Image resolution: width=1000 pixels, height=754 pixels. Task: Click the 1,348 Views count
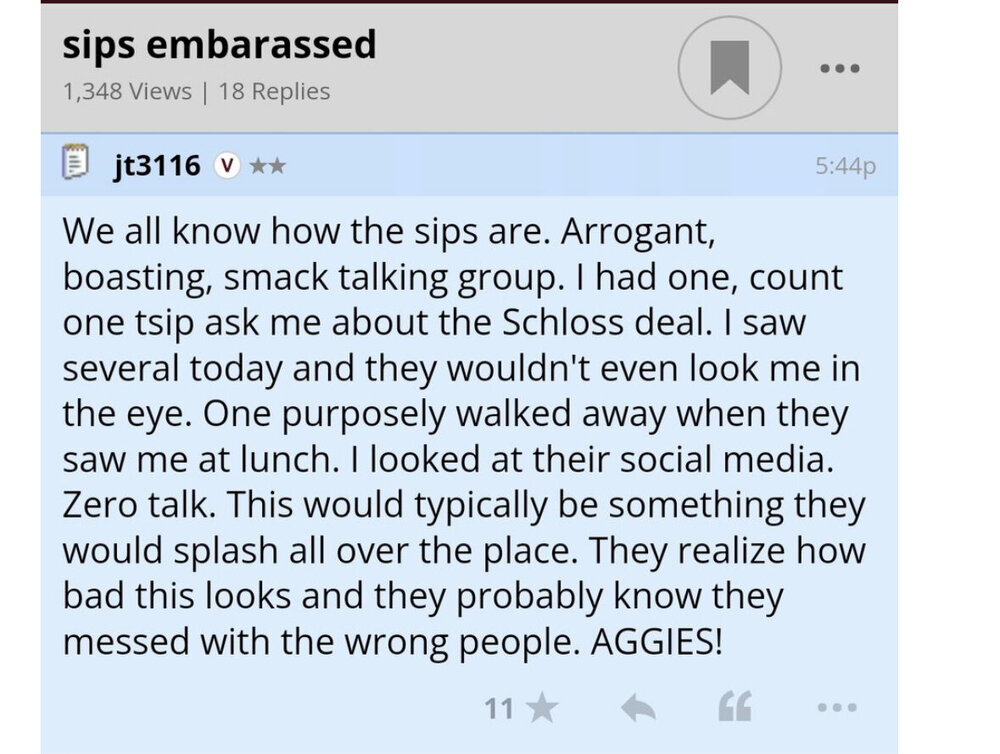[x=126, y=92]
